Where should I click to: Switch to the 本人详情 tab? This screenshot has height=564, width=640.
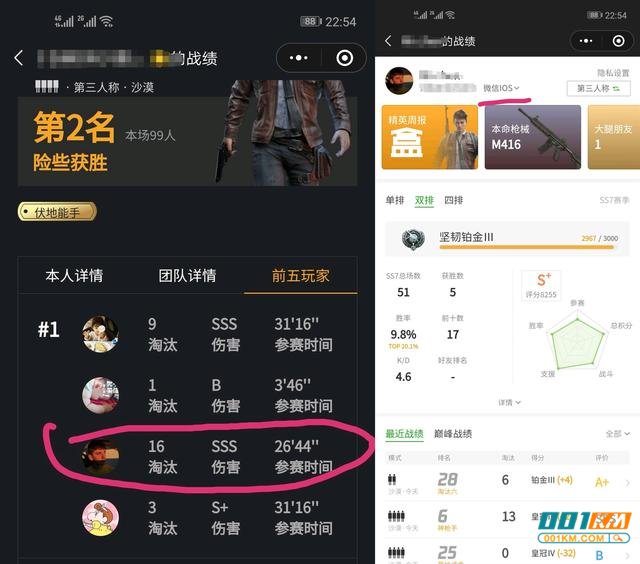pyautogui.click(x=74, y=276)
